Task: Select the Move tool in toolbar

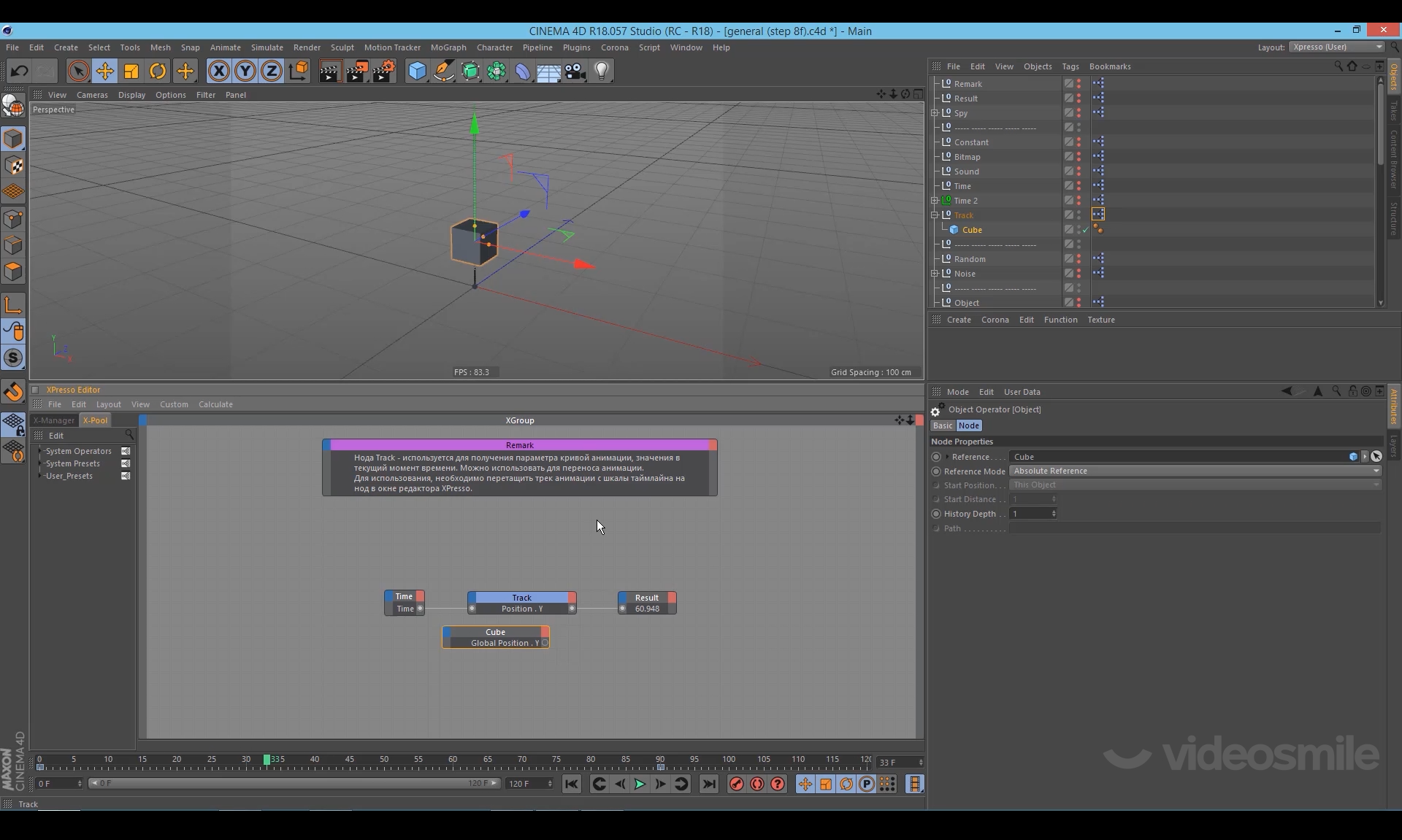Action: click(105, 71)
